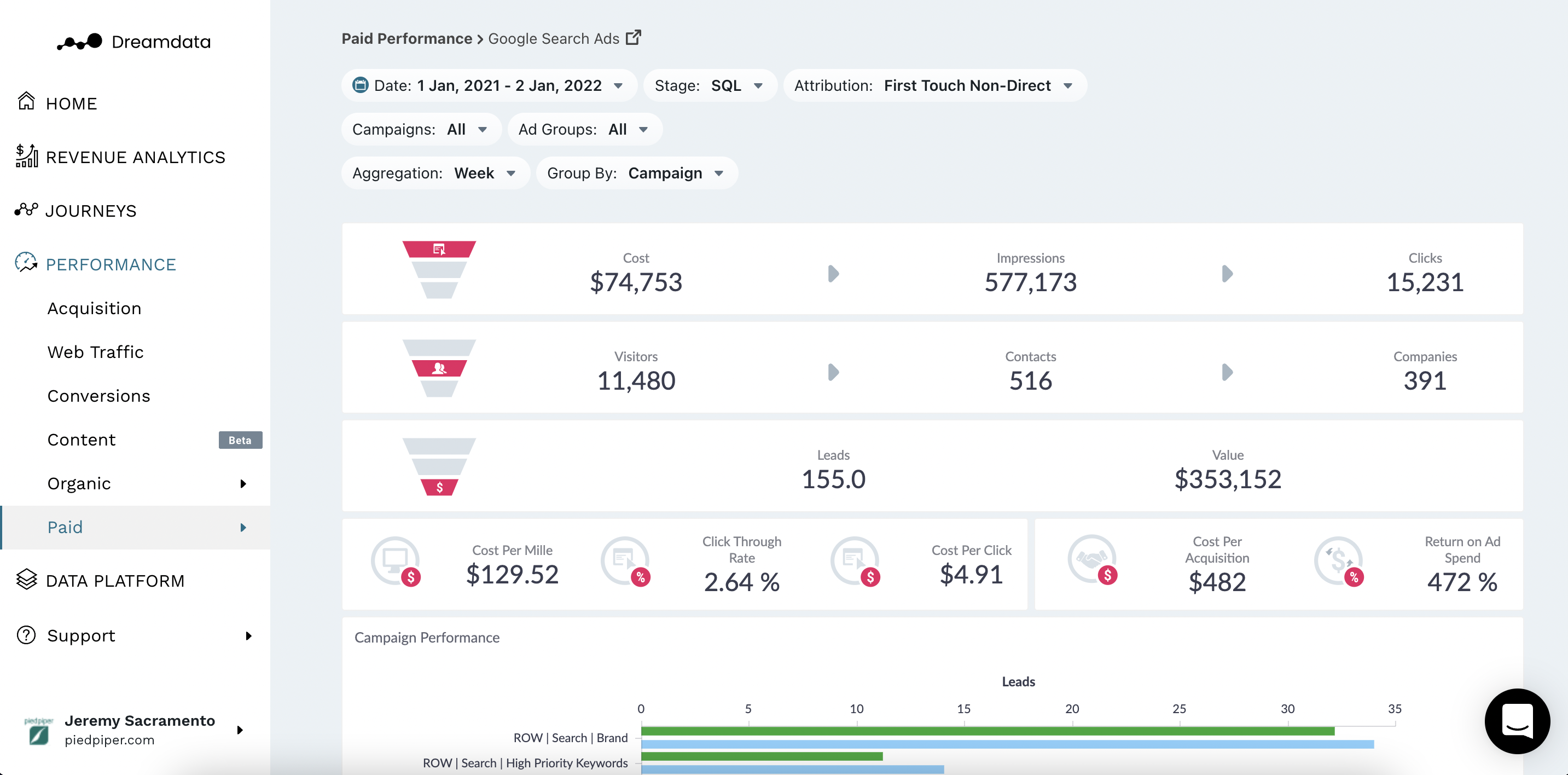Click the calendar icon in the Date filter

[361, 85]
